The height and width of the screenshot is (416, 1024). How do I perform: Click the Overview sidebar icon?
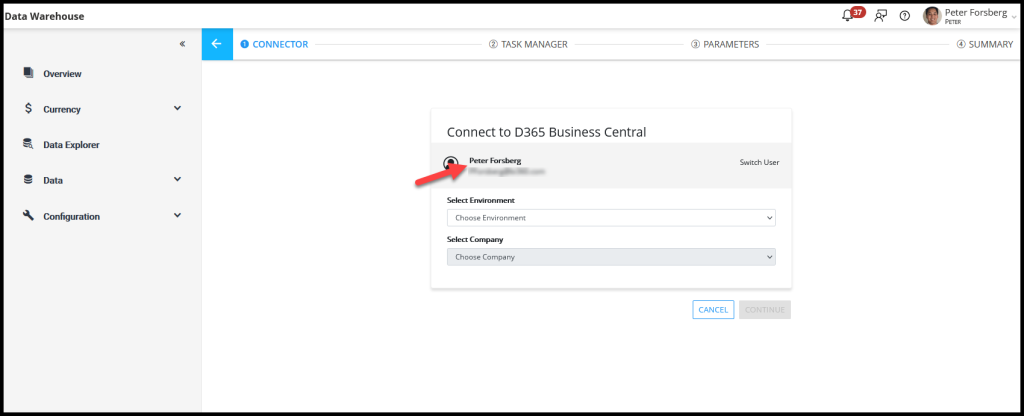point(28,73)
